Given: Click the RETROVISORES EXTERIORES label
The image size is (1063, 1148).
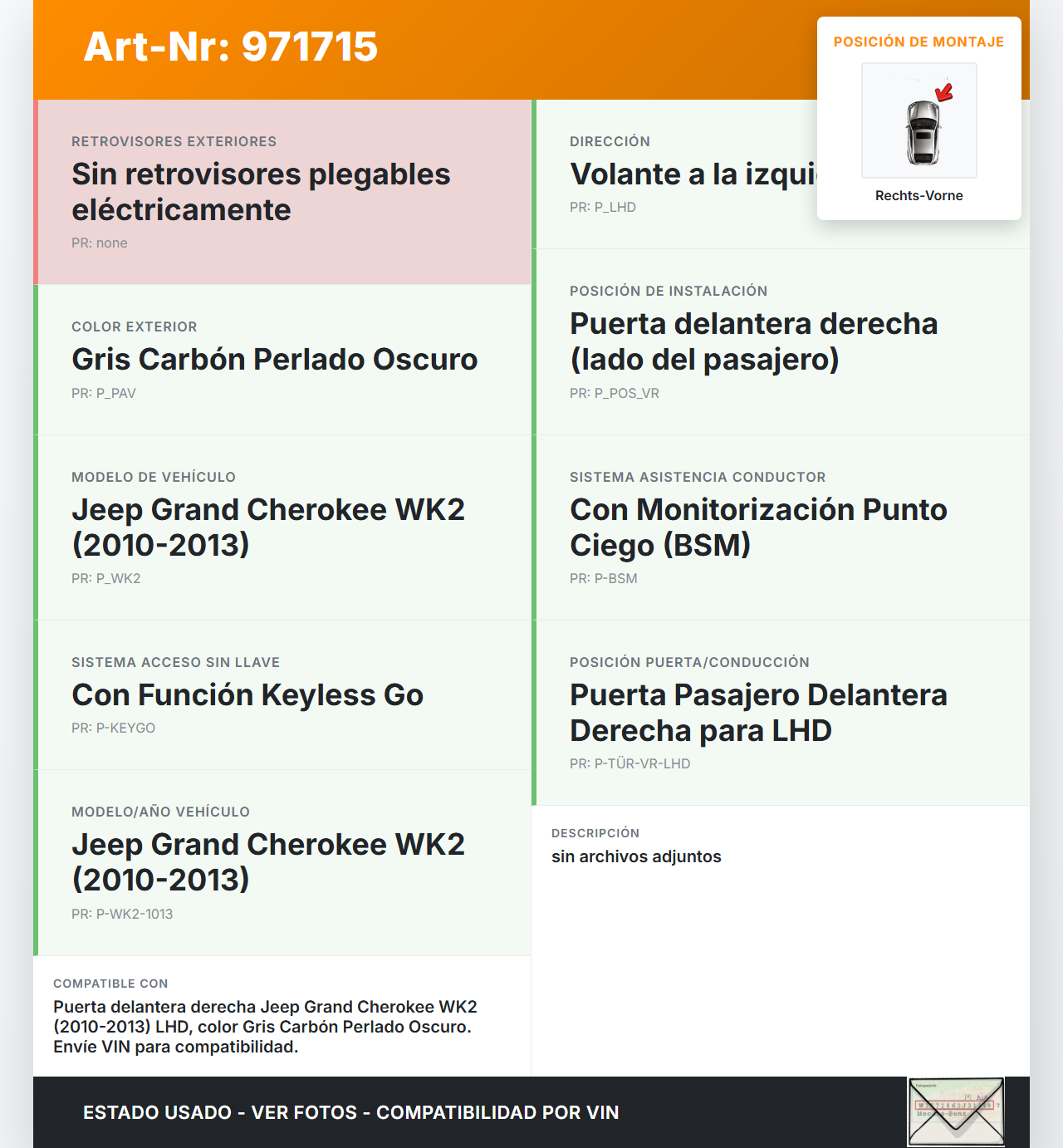Looking at the screenshot, I should click(x=174, y=141).
